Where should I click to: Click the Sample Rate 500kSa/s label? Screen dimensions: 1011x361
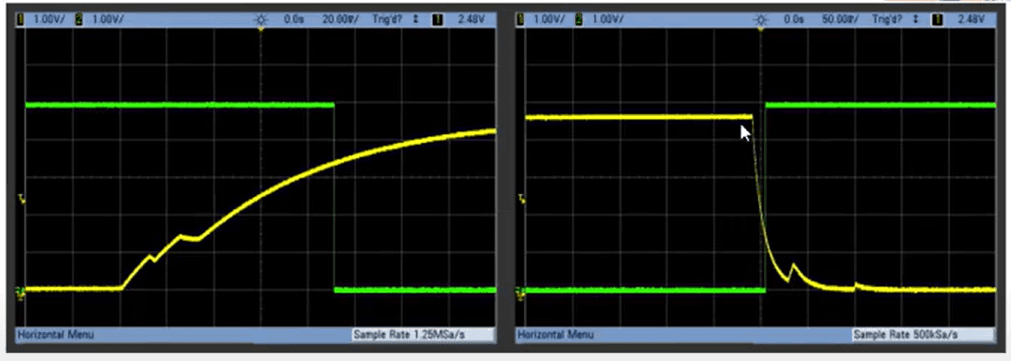(923, 335)
